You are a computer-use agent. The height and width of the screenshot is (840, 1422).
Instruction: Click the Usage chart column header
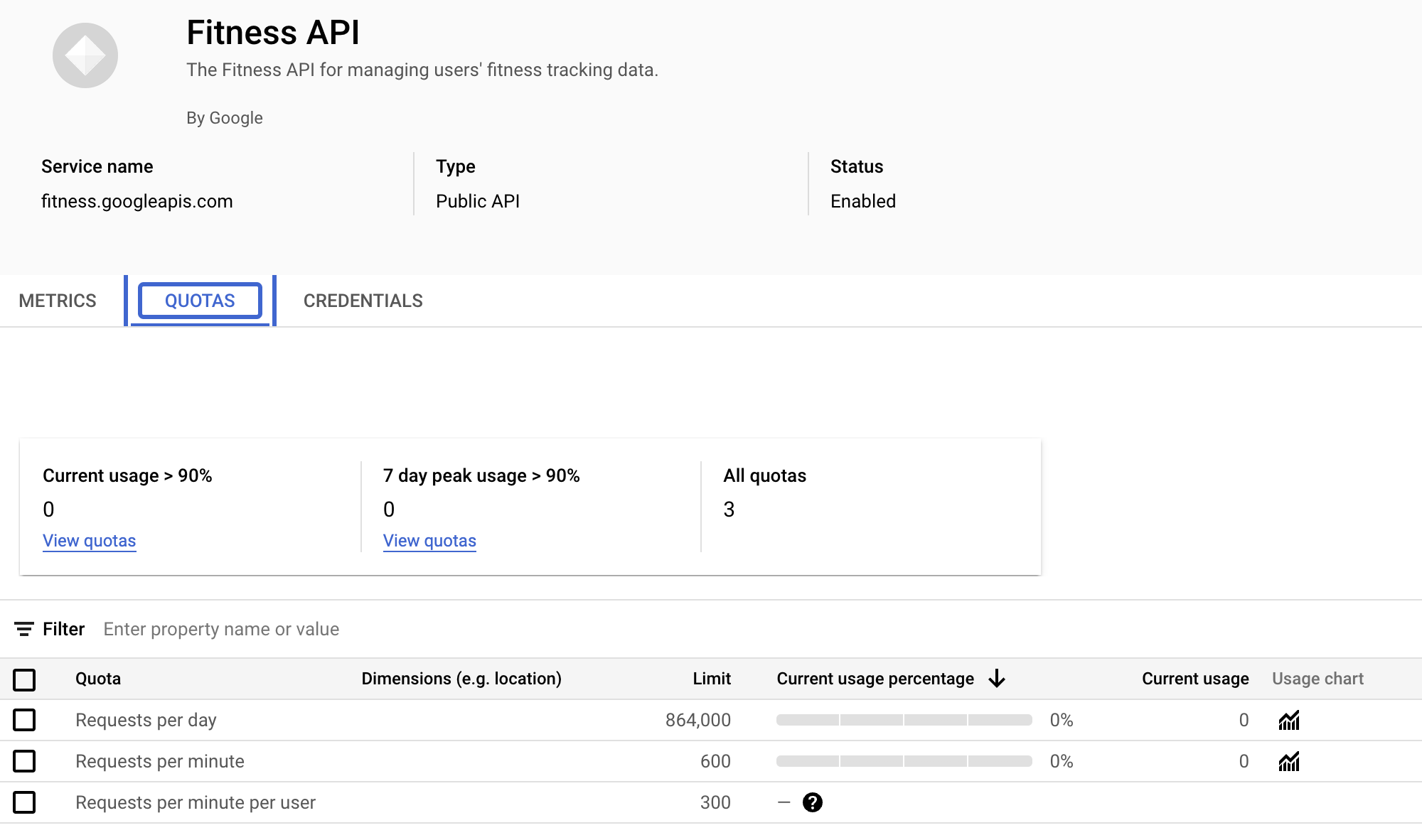pyautogui.click(x=1317, y=679)
